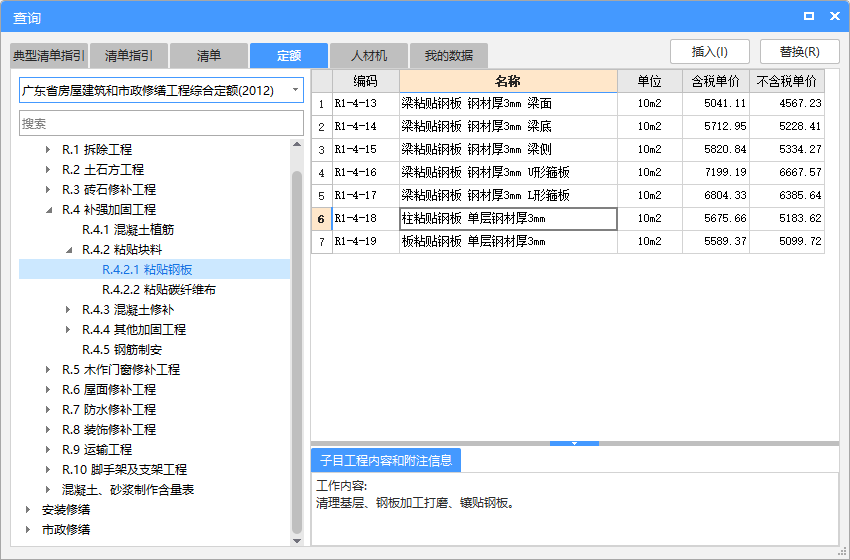Collapse the R.4 补强加固工程 node

49,210
